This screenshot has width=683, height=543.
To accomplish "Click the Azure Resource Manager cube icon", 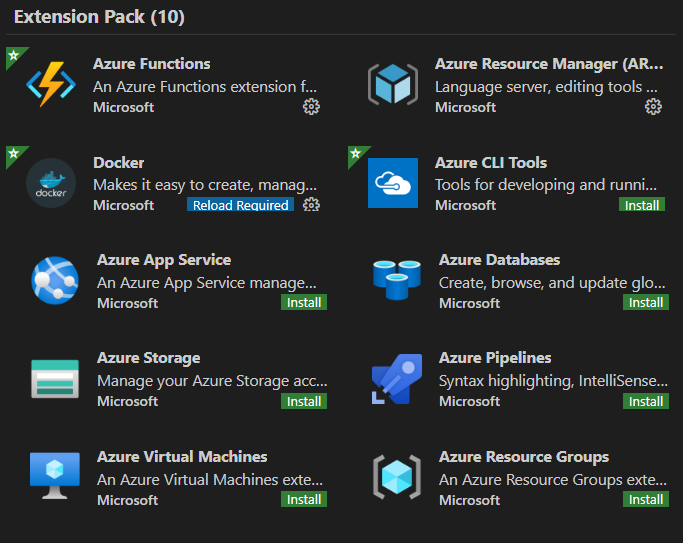I will pyautogui.click(x=392, y=84).
